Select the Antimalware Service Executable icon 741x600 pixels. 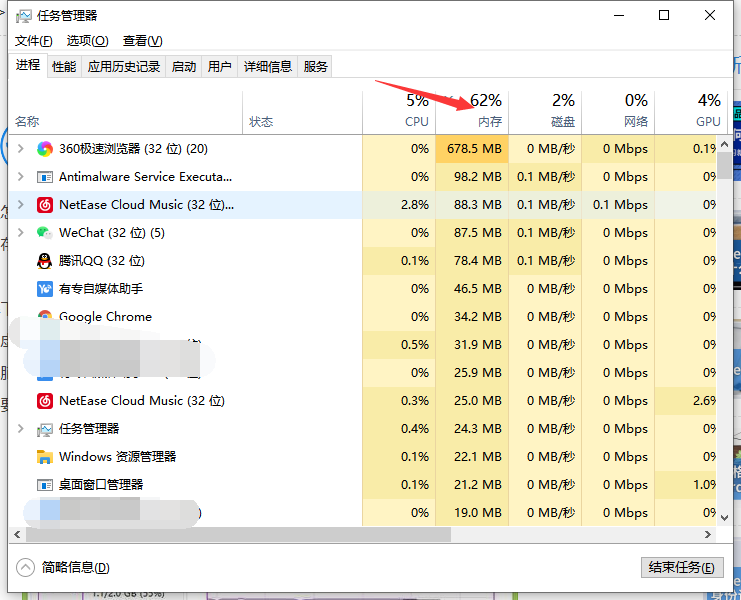click(45, 177)
